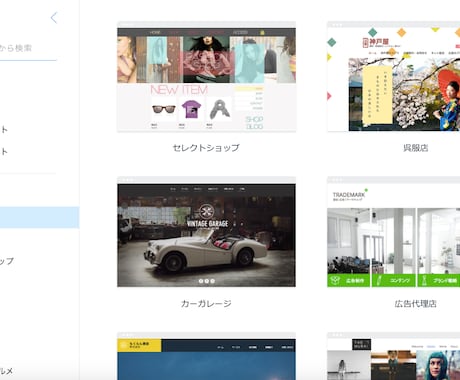The image size is (460, 380).
Task: Open the 呉服店 template thumbnail
Action: [x=393, y=77]
